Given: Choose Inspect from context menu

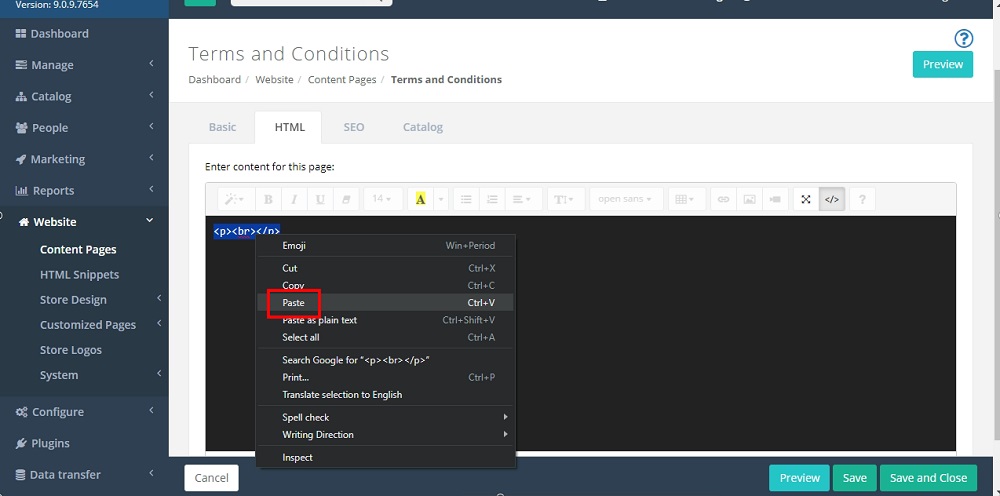Looking at the screenshot, I should coord(386,458).
